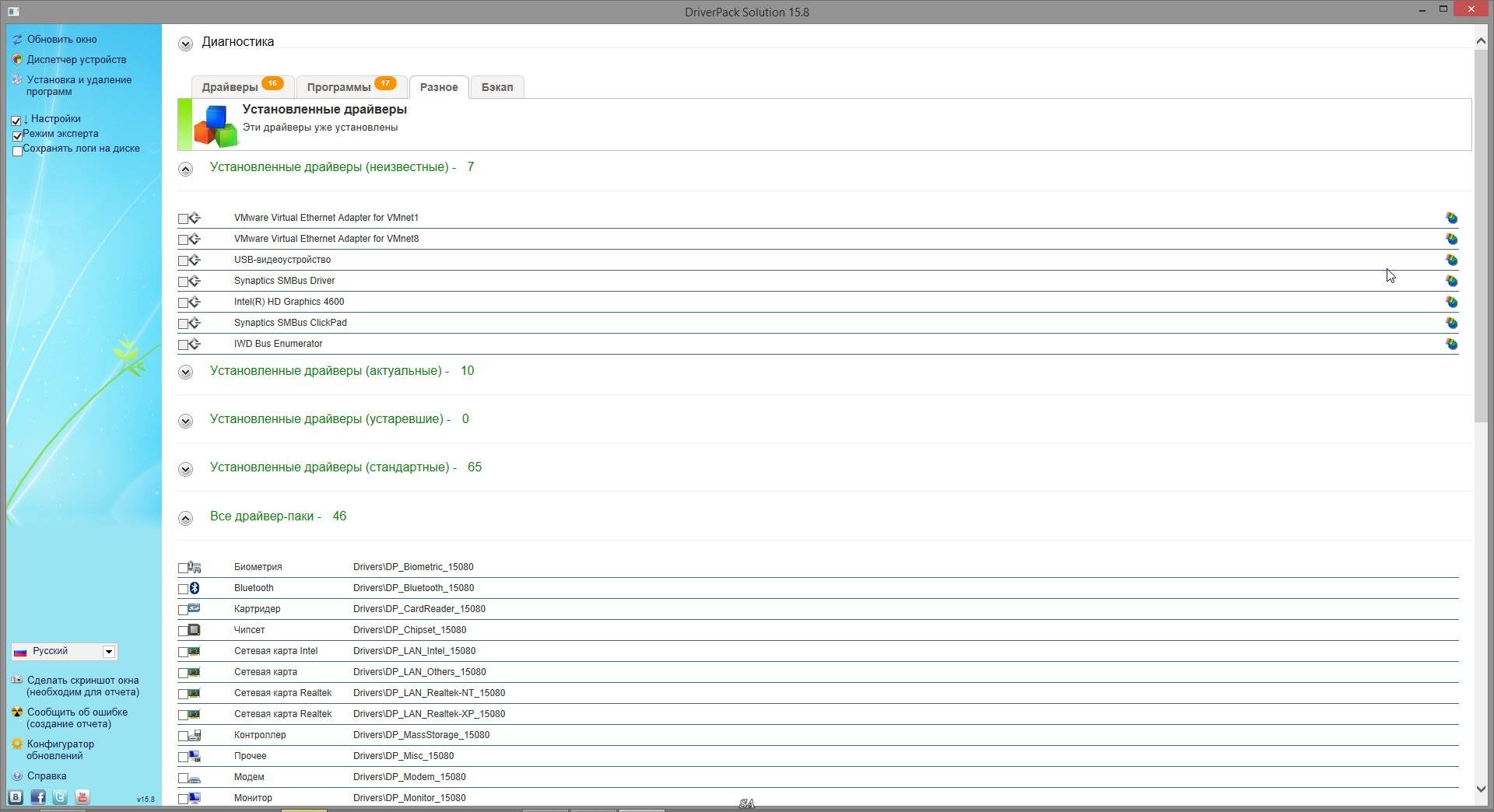Expand the актуальные drivers list

[185, 373]
